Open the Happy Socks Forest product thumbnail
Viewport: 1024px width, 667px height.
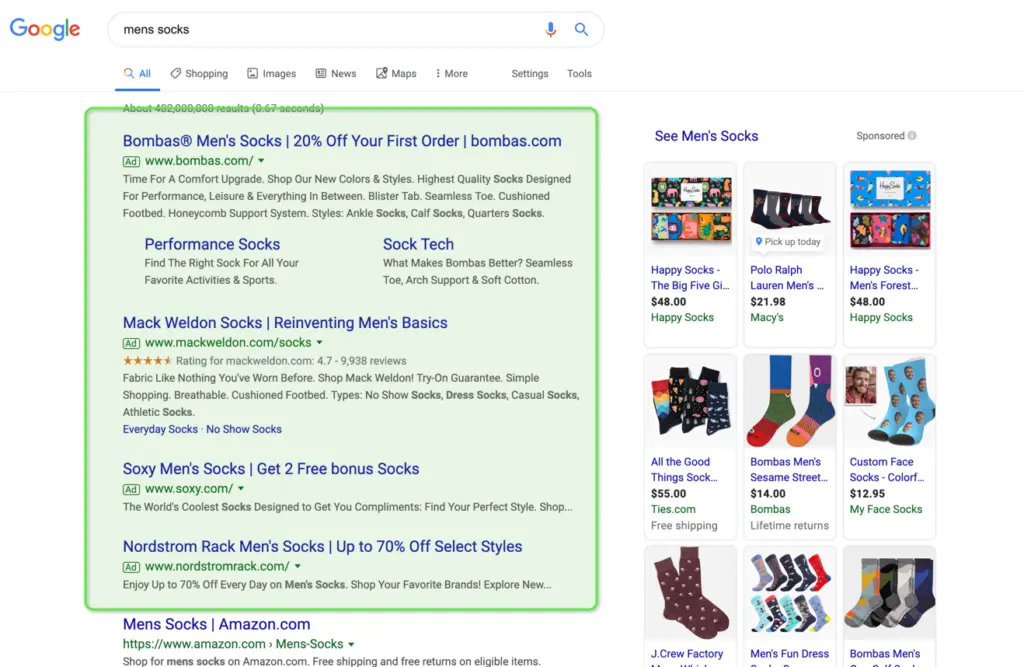click(889, 207)
